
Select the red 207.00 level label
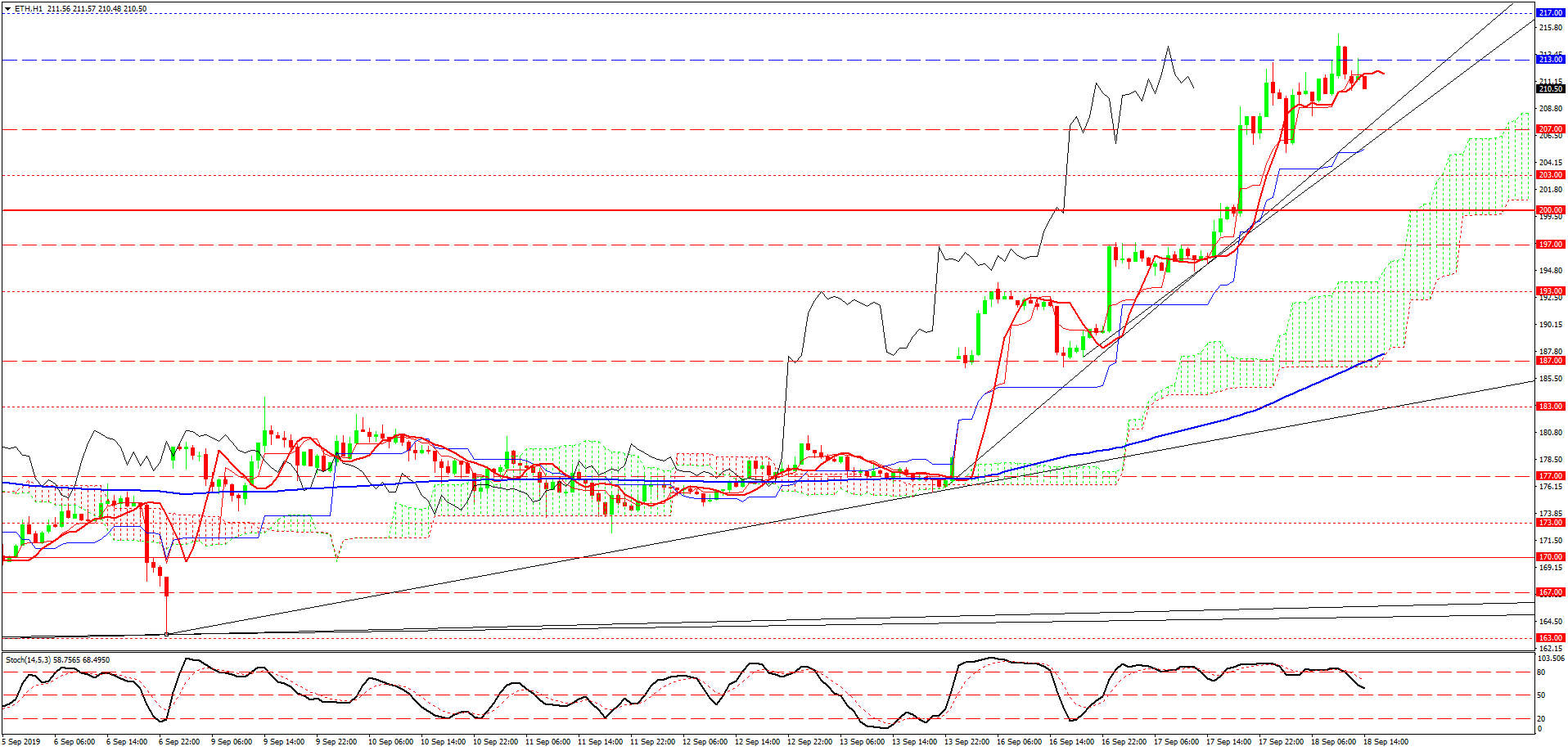coord(1551,129)
